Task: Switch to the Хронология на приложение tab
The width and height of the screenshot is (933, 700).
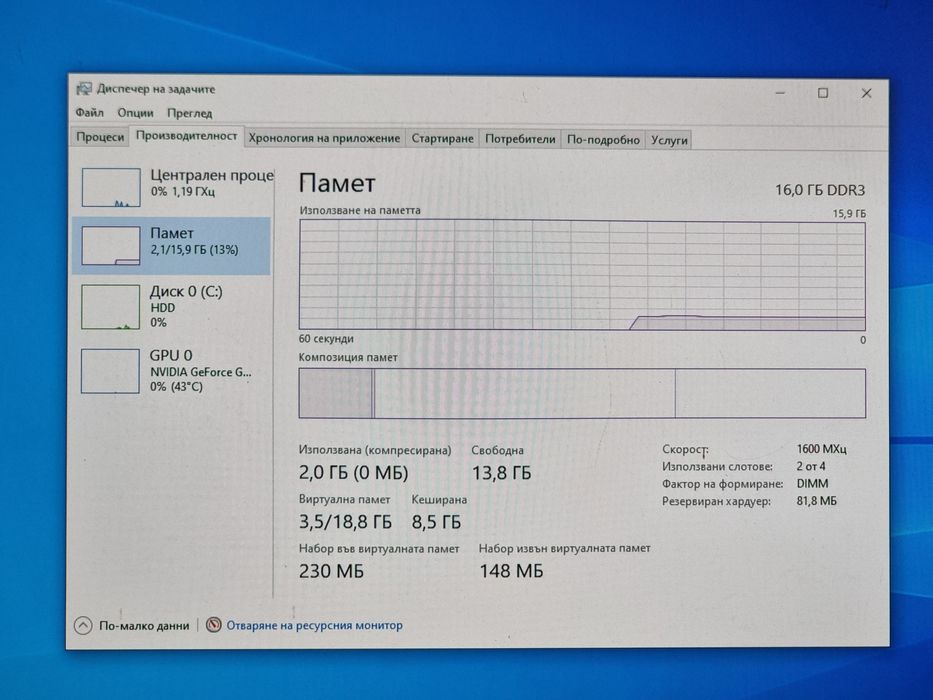Action: click(x=324, y=138)
